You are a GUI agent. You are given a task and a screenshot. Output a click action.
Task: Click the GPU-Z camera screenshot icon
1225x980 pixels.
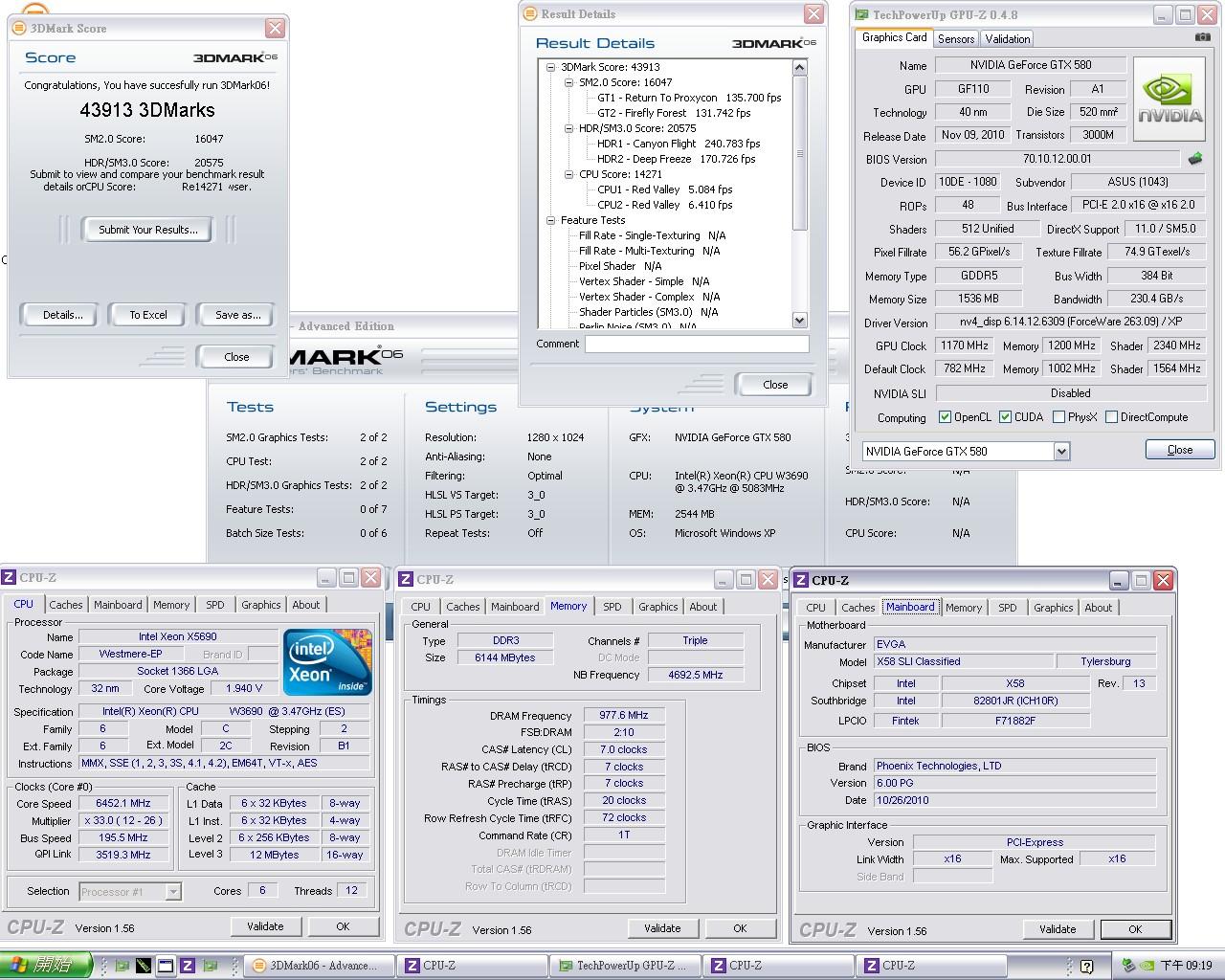click(1202, 37)
